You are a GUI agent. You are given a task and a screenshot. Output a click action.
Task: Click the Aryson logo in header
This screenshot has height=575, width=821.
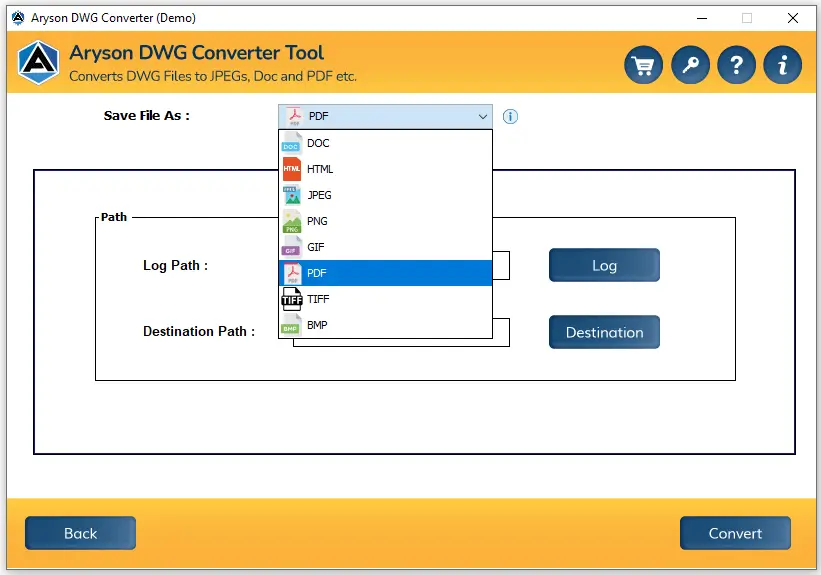point(38,63)
